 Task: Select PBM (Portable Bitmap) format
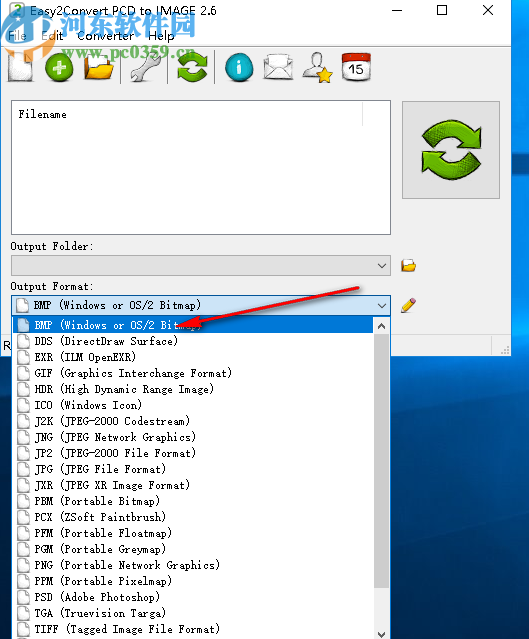click(x=193, y=501)
